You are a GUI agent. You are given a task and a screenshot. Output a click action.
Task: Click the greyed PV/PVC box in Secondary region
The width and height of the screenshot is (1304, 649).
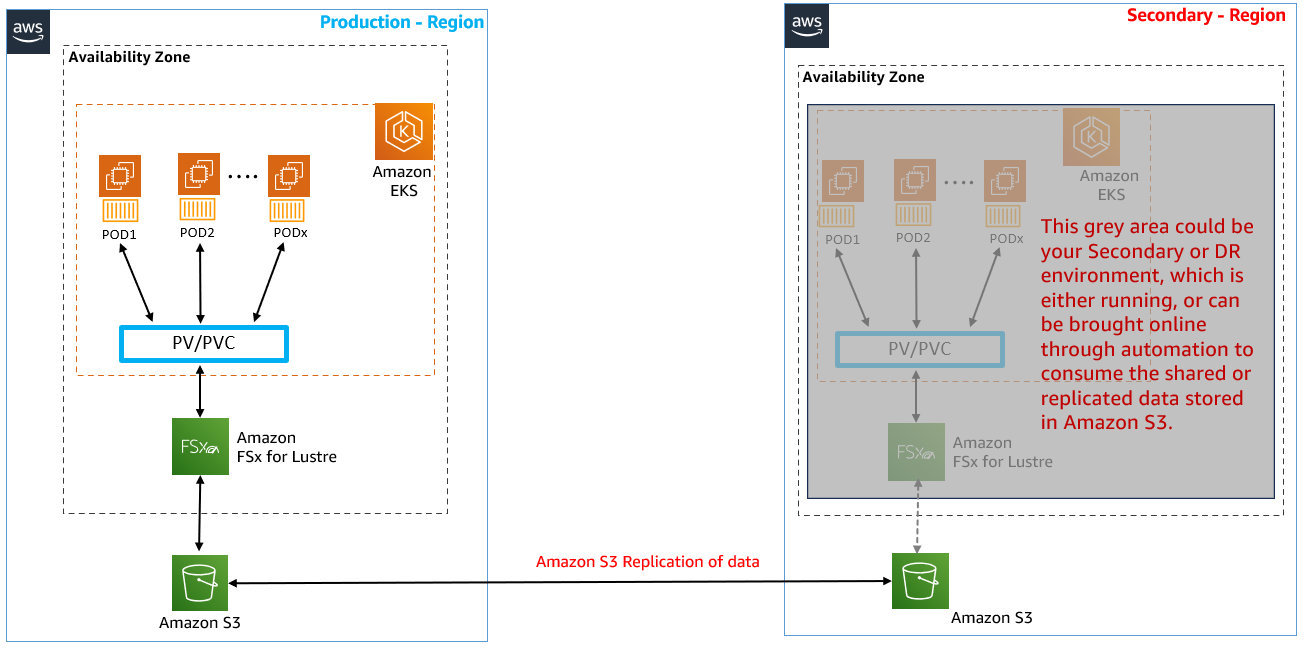point(919,349)
